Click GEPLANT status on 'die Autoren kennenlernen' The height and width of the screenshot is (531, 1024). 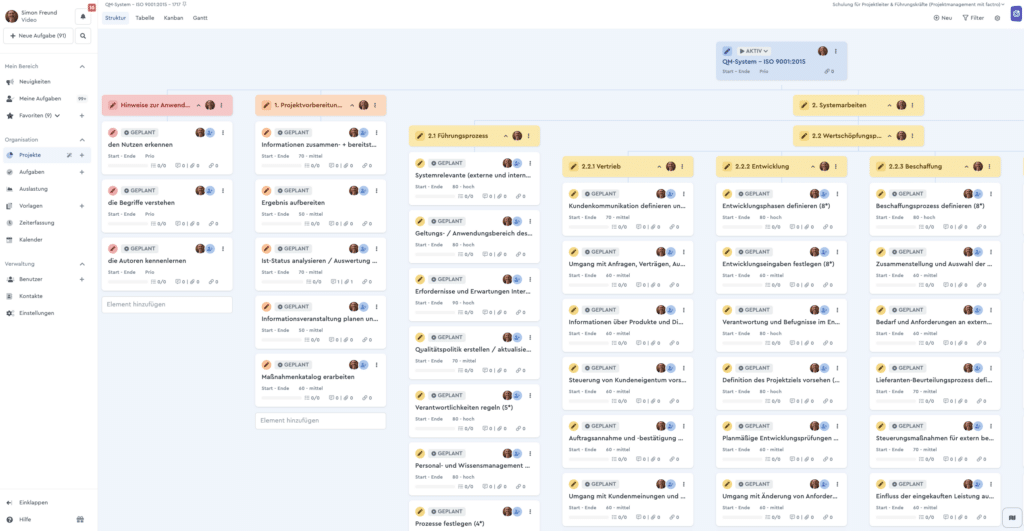tap(140, 249)
